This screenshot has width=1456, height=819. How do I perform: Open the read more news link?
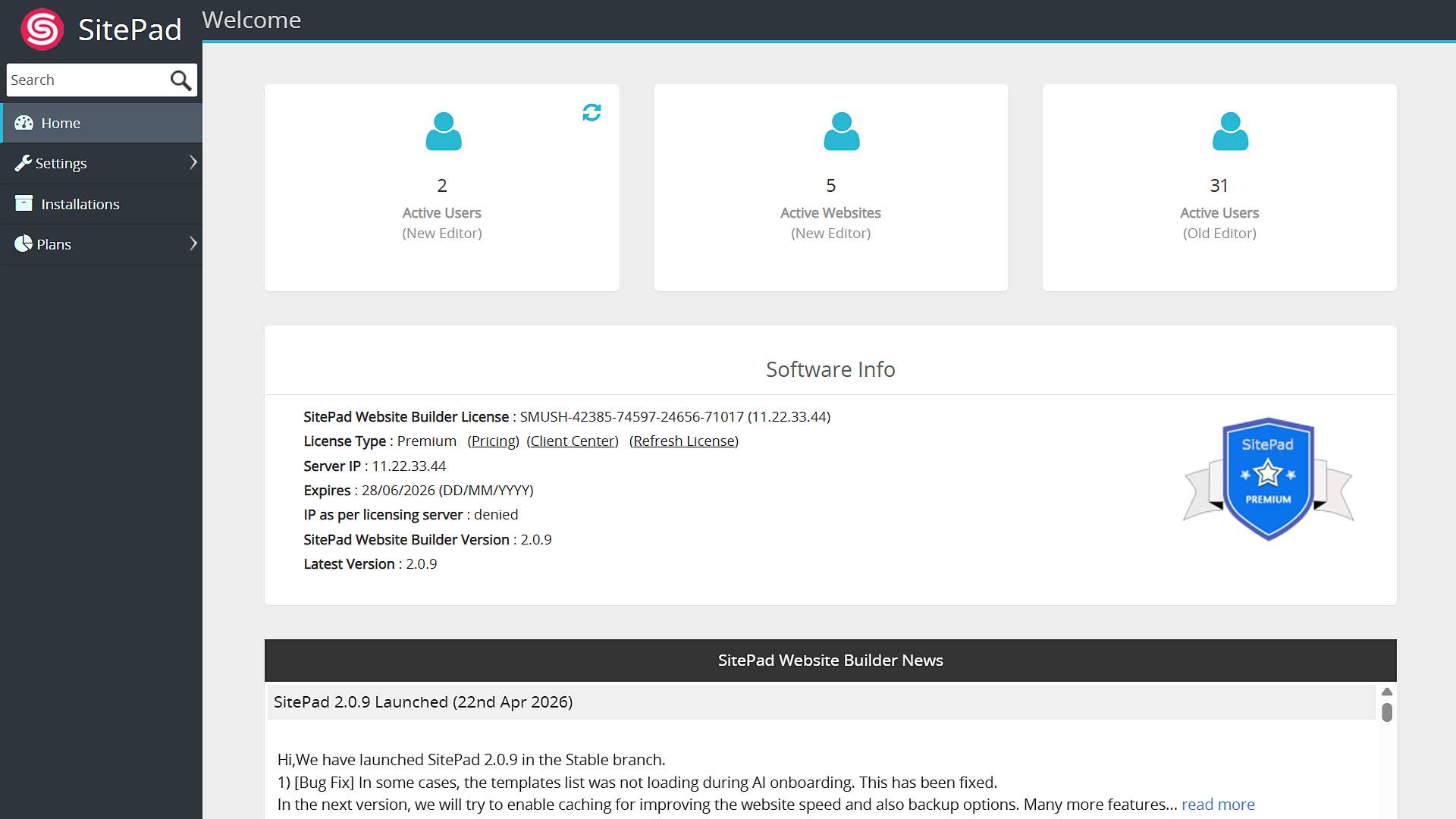[x=1218, y=805]
